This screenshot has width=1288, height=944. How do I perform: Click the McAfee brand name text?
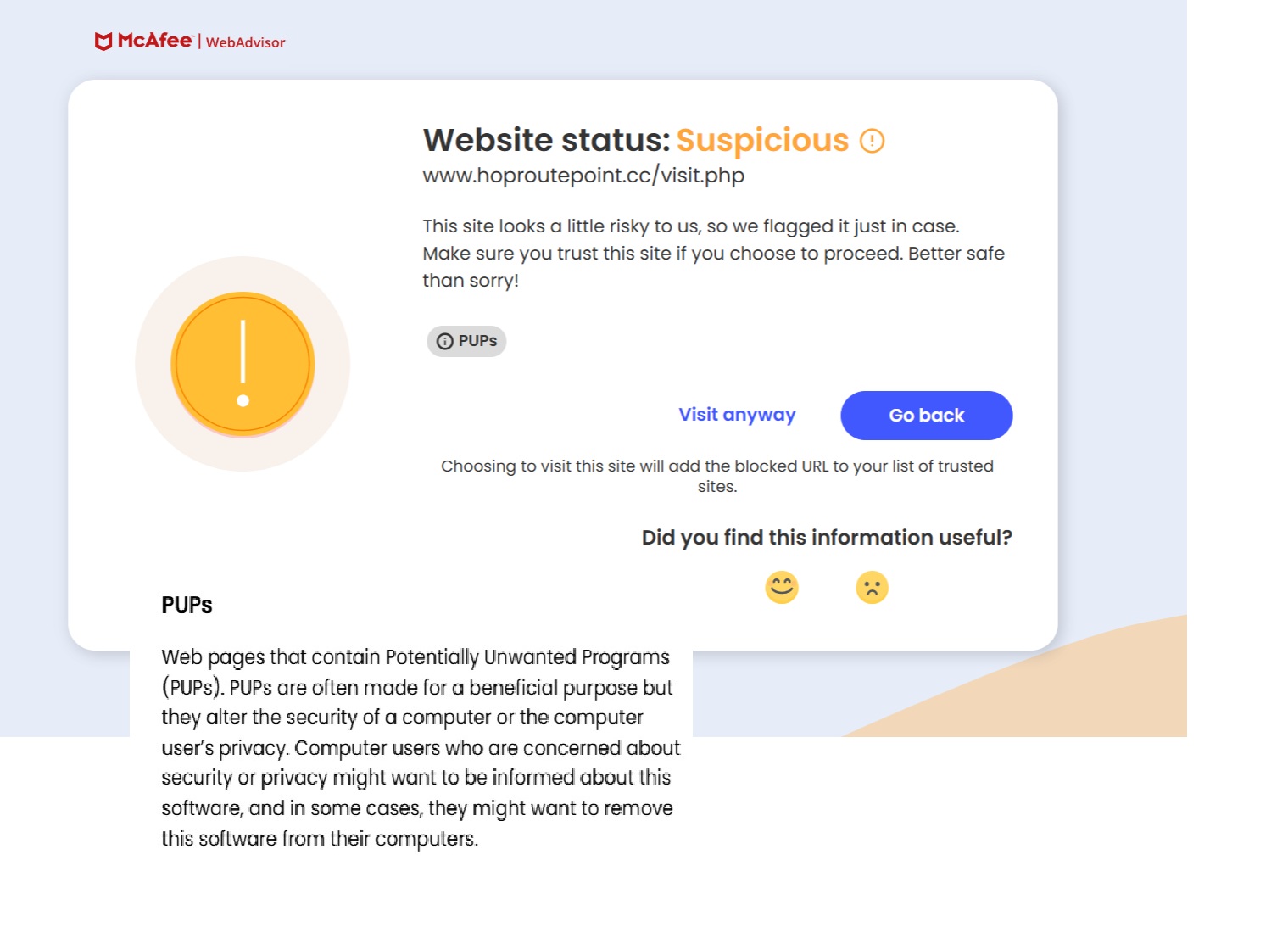155,41
